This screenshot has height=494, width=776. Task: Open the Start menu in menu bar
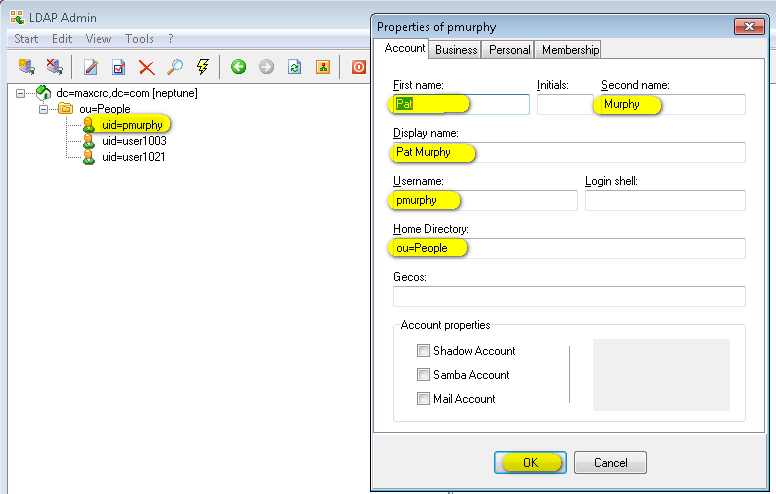(26, 39)
